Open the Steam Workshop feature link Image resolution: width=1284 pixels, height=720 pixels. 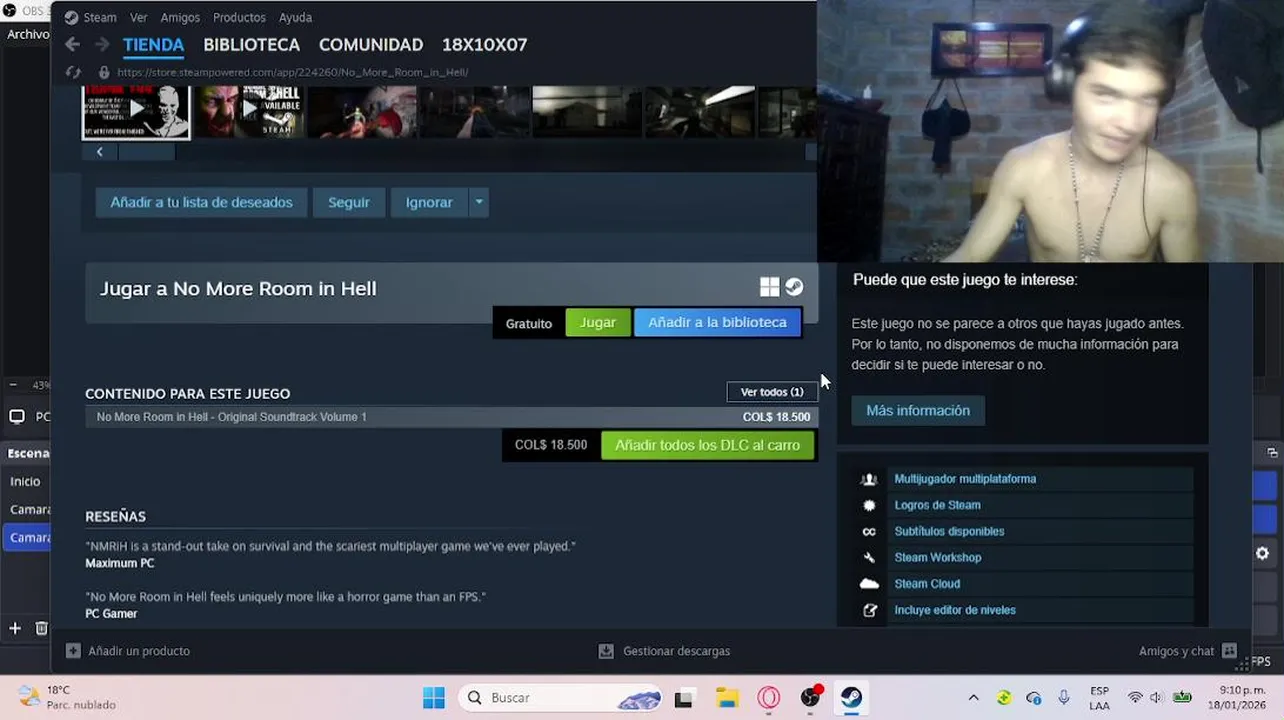pos(937,558)
